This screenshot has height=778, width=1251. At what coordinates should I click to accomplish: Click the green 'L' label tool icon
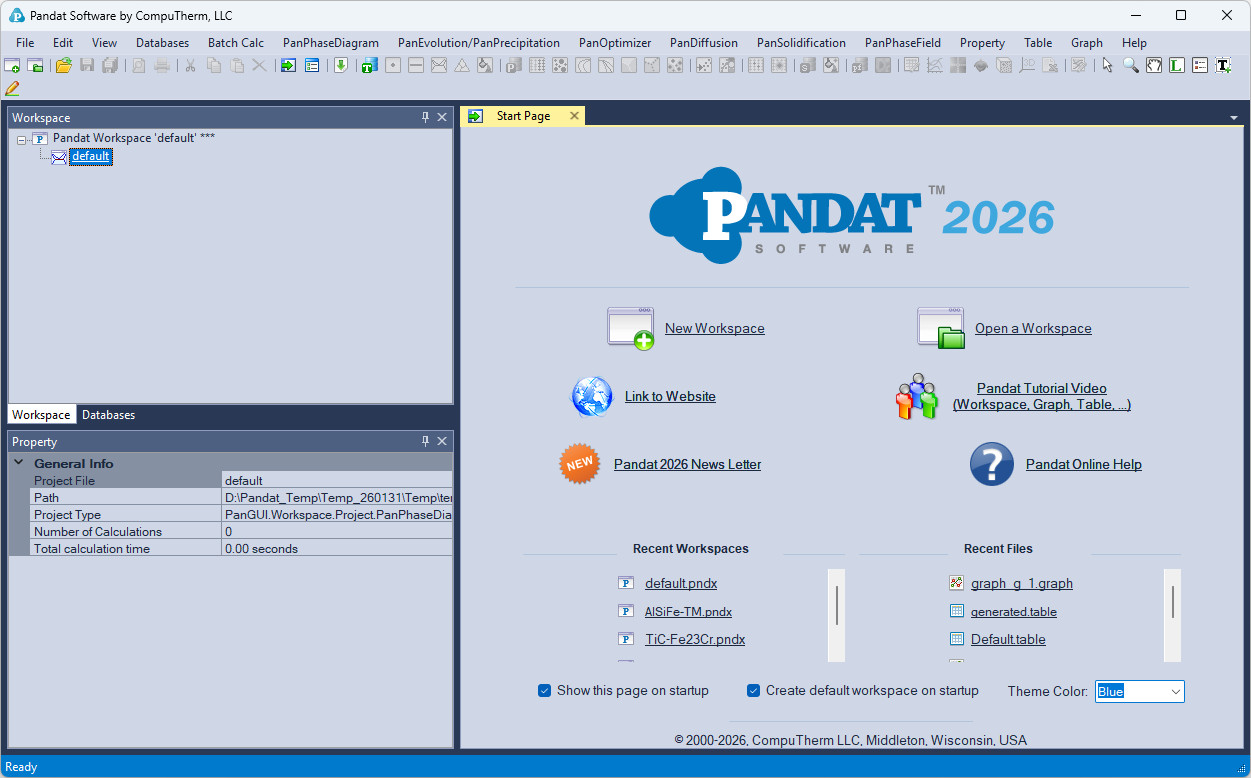coord(1176,66)
